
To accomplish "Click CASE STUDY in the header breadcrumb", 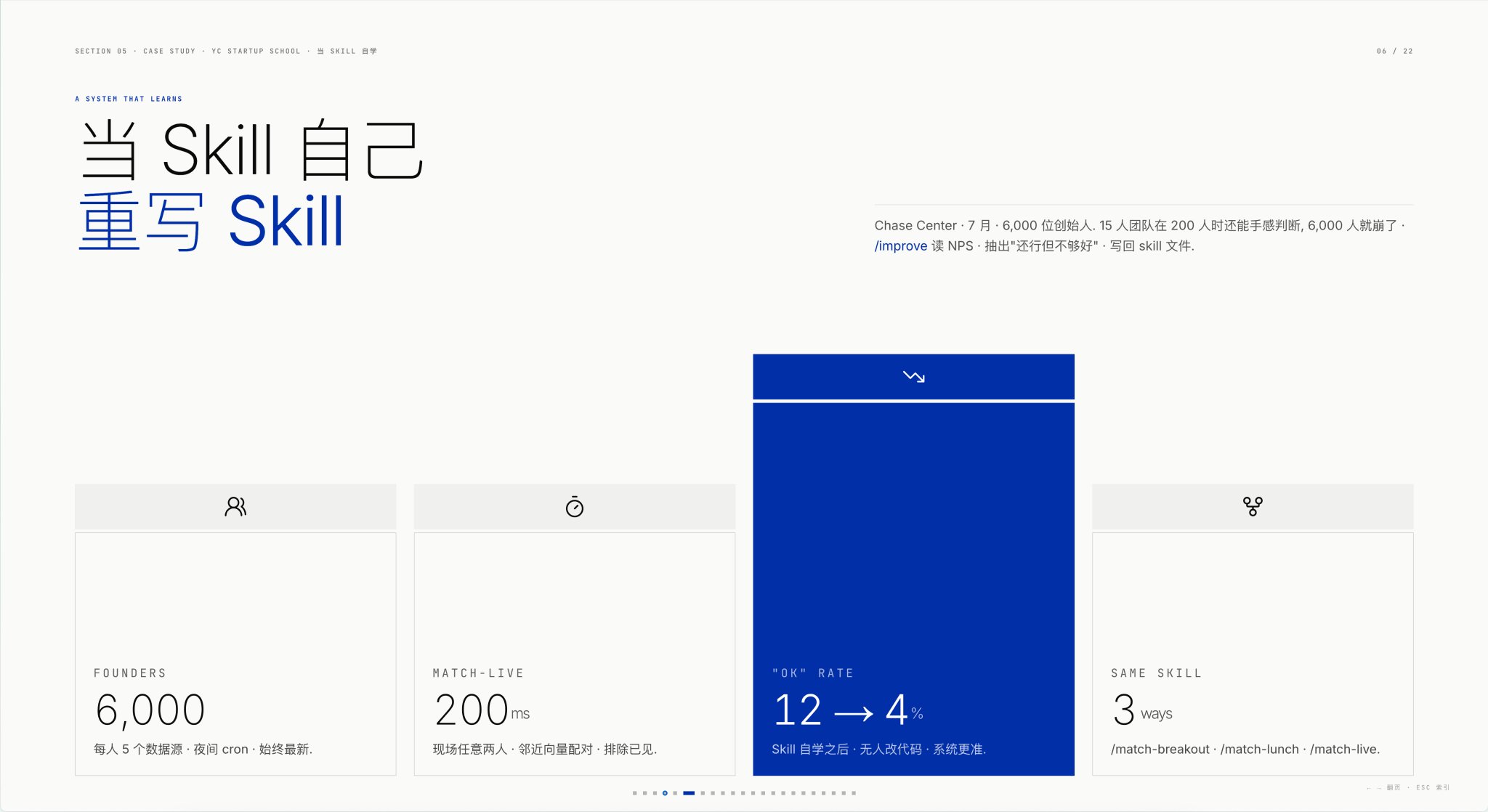I will 169,51.
